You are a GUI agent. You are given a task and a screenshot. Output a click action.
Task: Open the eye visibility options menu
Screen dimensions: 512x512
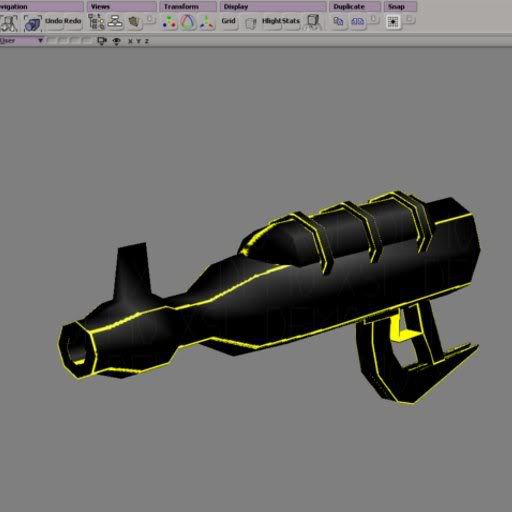tap(116, 41)
